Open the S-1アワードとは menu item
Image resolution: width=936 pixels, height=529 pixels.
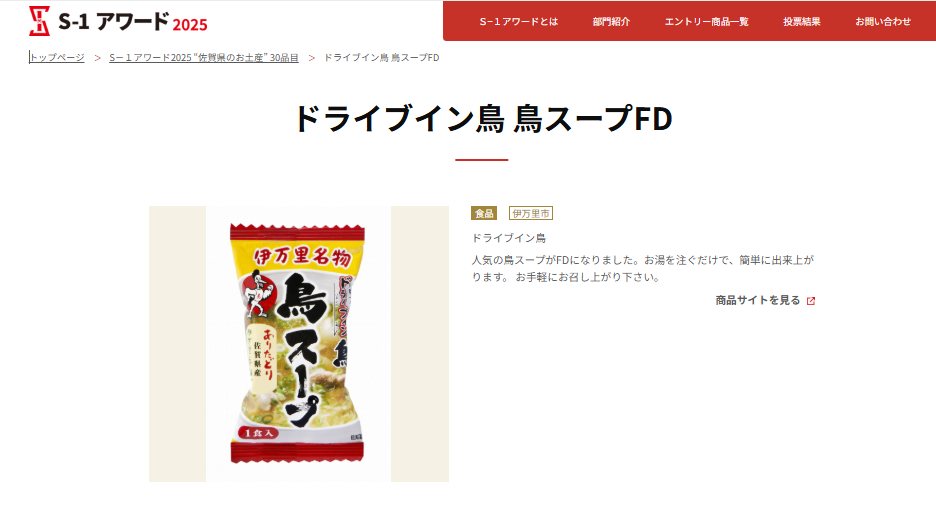519,21
